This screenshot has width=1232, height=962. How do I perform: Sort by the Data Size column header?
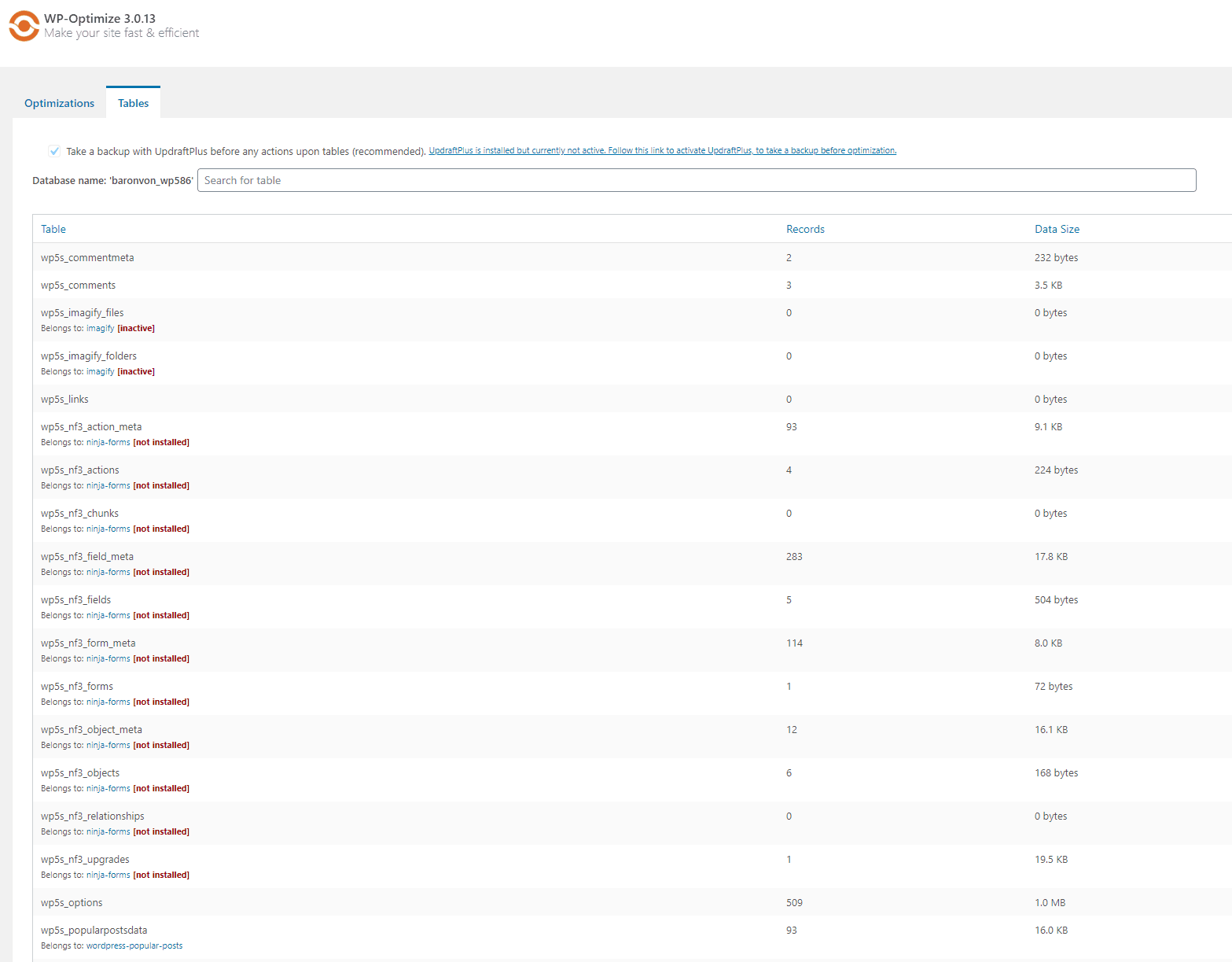1057,229
